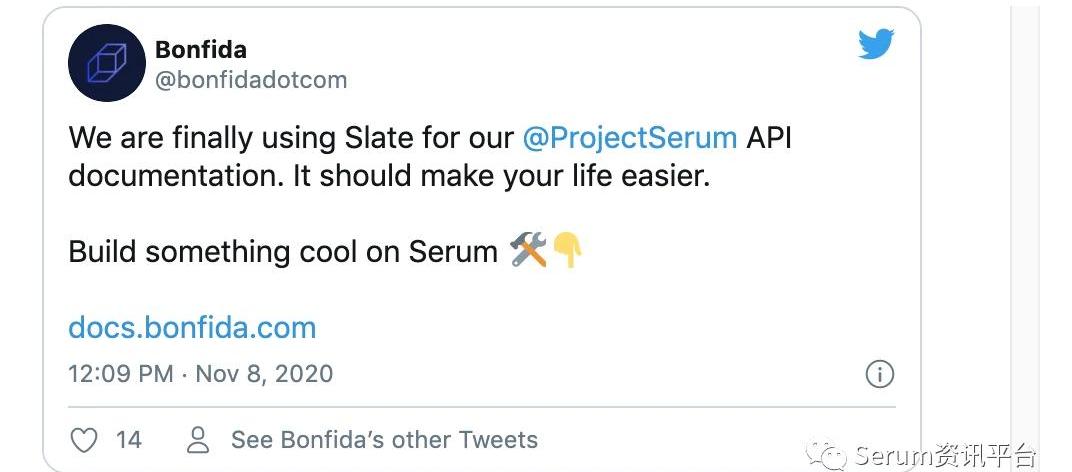Open the @ProjectSerum mention

coord(630,139)
